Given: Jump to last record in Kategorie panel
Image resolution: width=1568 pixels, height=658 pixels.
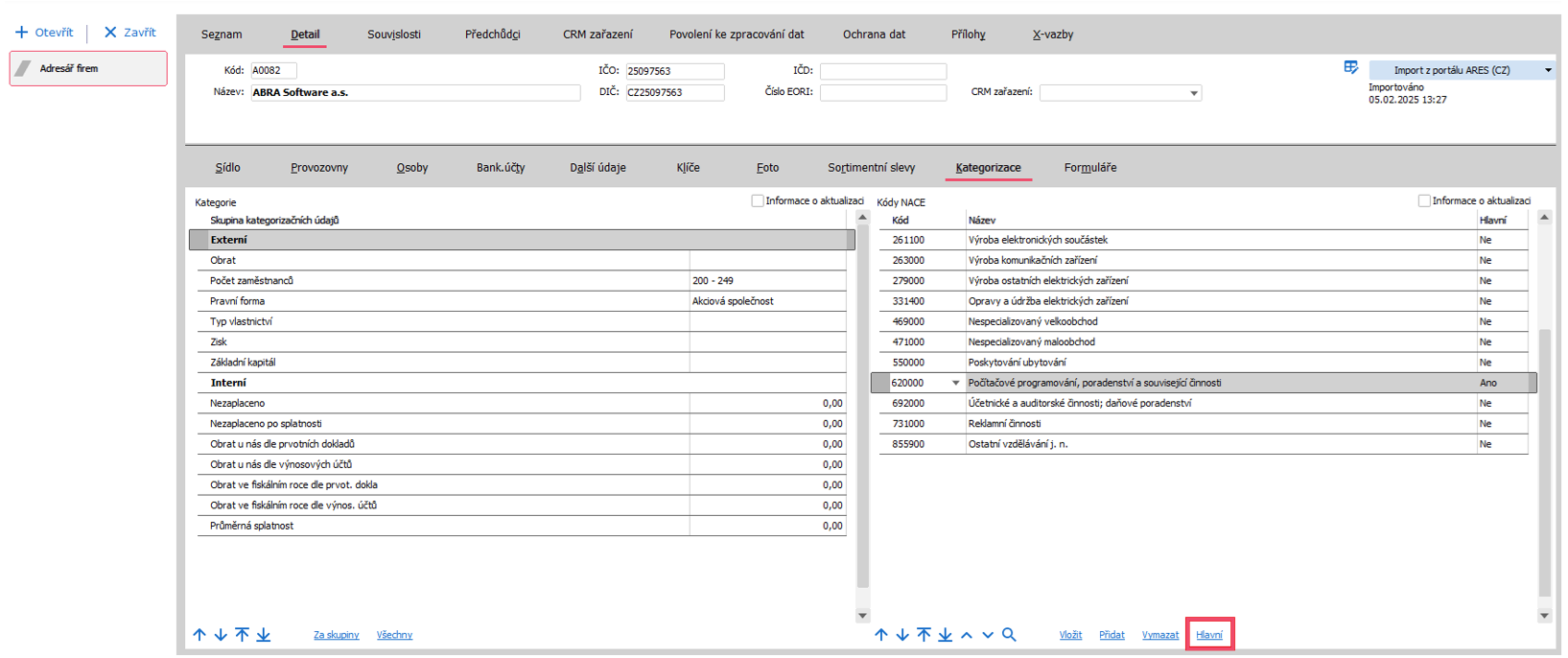Looking at the screenshot, I should [264, 635].
